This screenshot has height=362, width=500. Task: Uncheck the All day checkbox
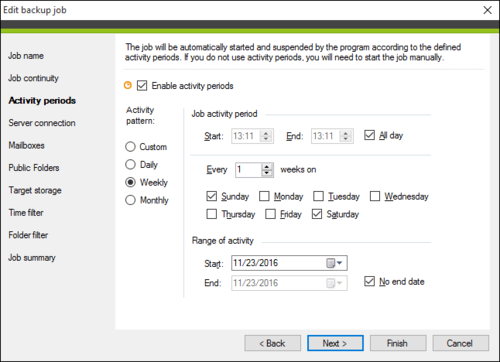click(x=369, y=135)
